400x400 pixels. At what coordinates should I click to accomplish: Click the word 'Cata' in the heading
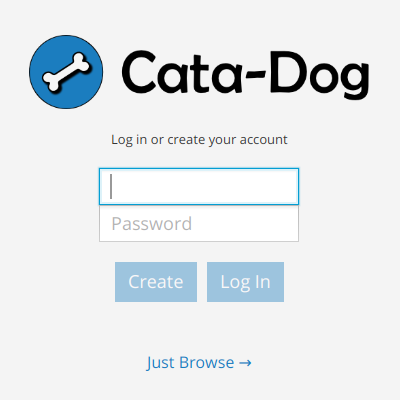pyautogui.click(x=182, y=72)
